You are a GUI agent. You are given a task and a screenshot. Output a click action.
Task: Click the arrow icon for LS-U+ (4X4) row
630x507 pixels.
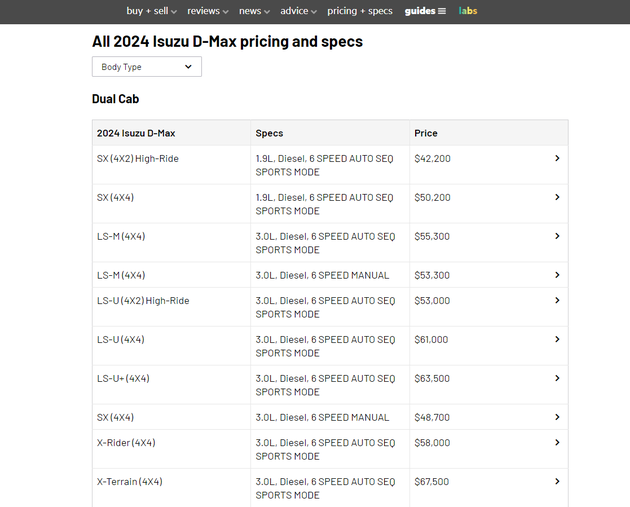click(557, 379)
